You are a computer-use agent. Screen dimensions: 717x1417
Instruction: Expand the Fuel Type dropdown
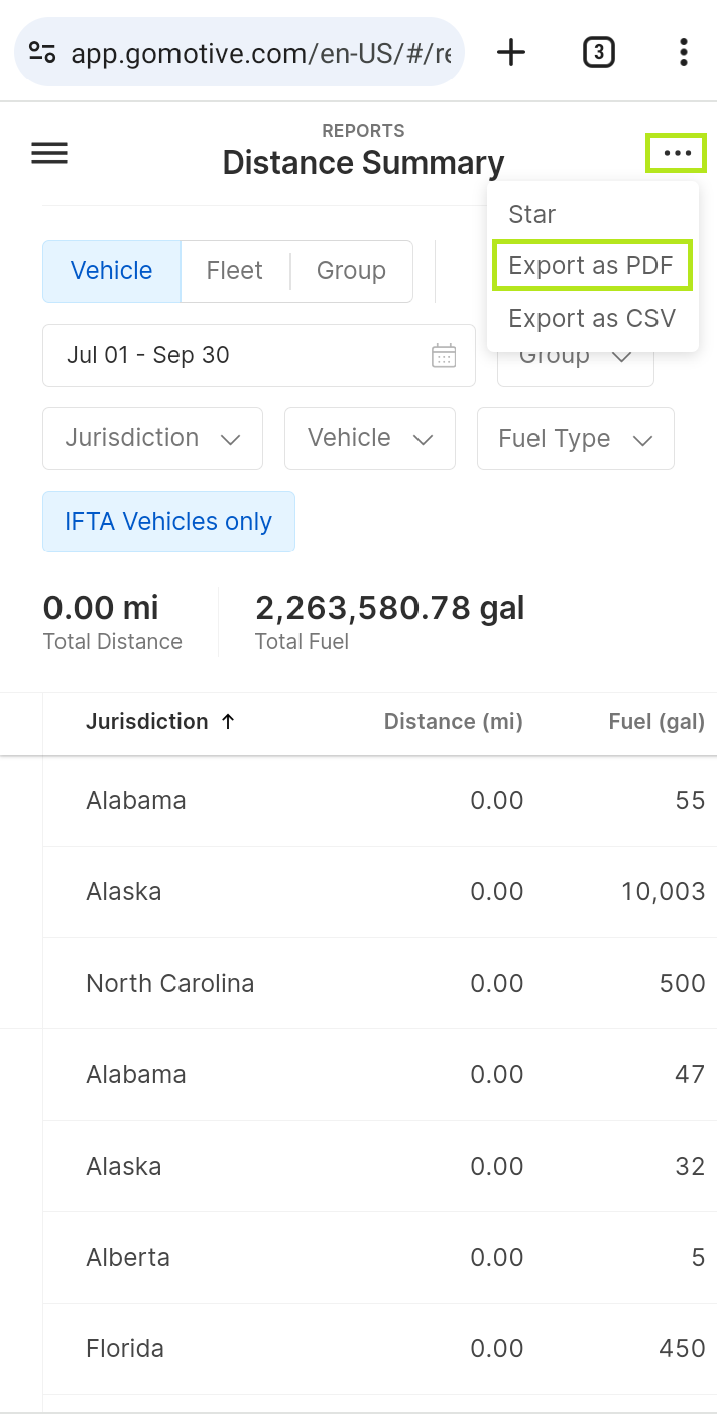576,438
